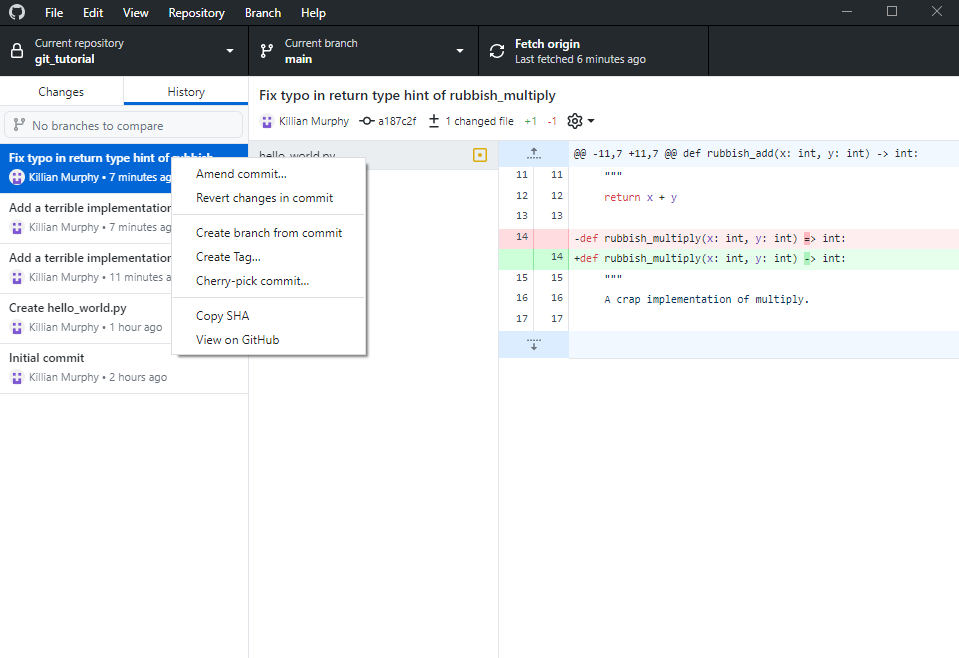Open the View menu

pos(135,13)
